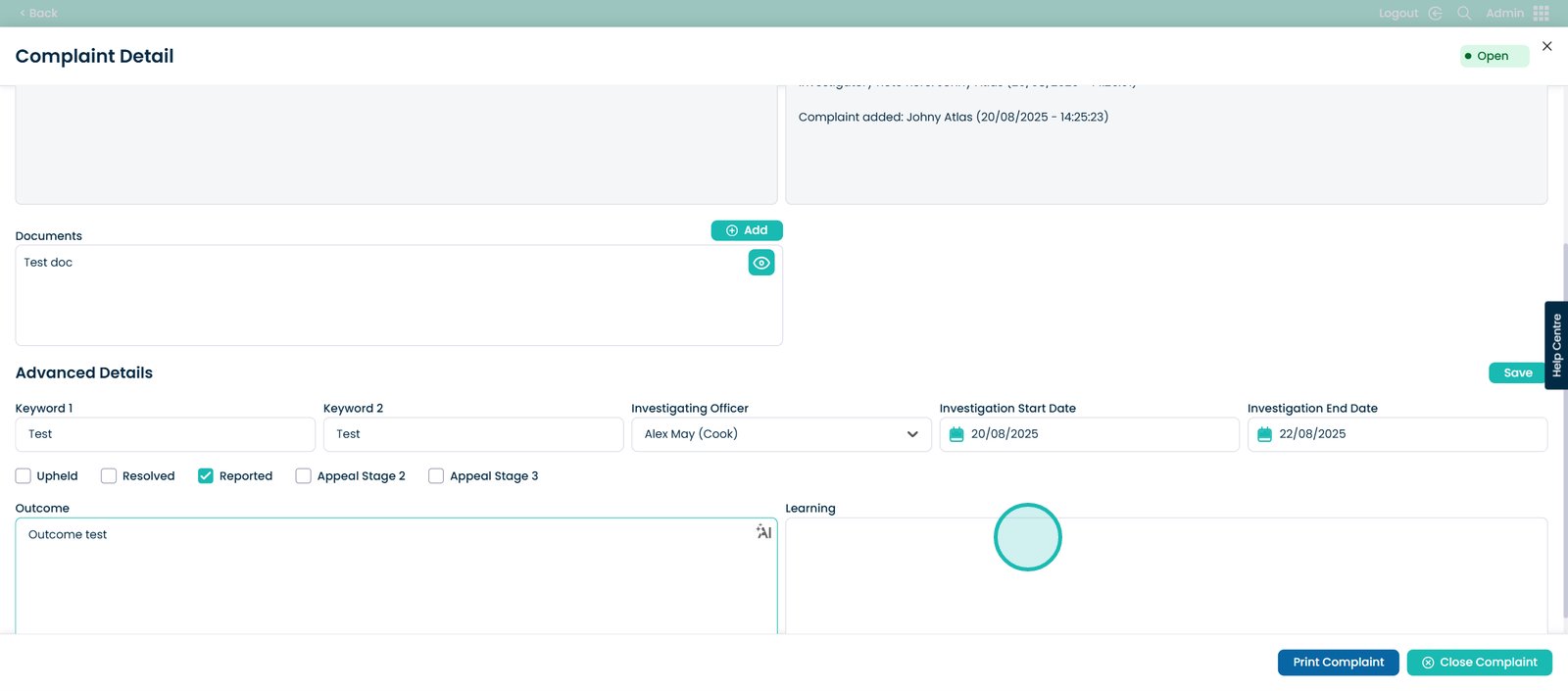
Task: Tick the Upheld checkbox
Action: tap(24, 476)
